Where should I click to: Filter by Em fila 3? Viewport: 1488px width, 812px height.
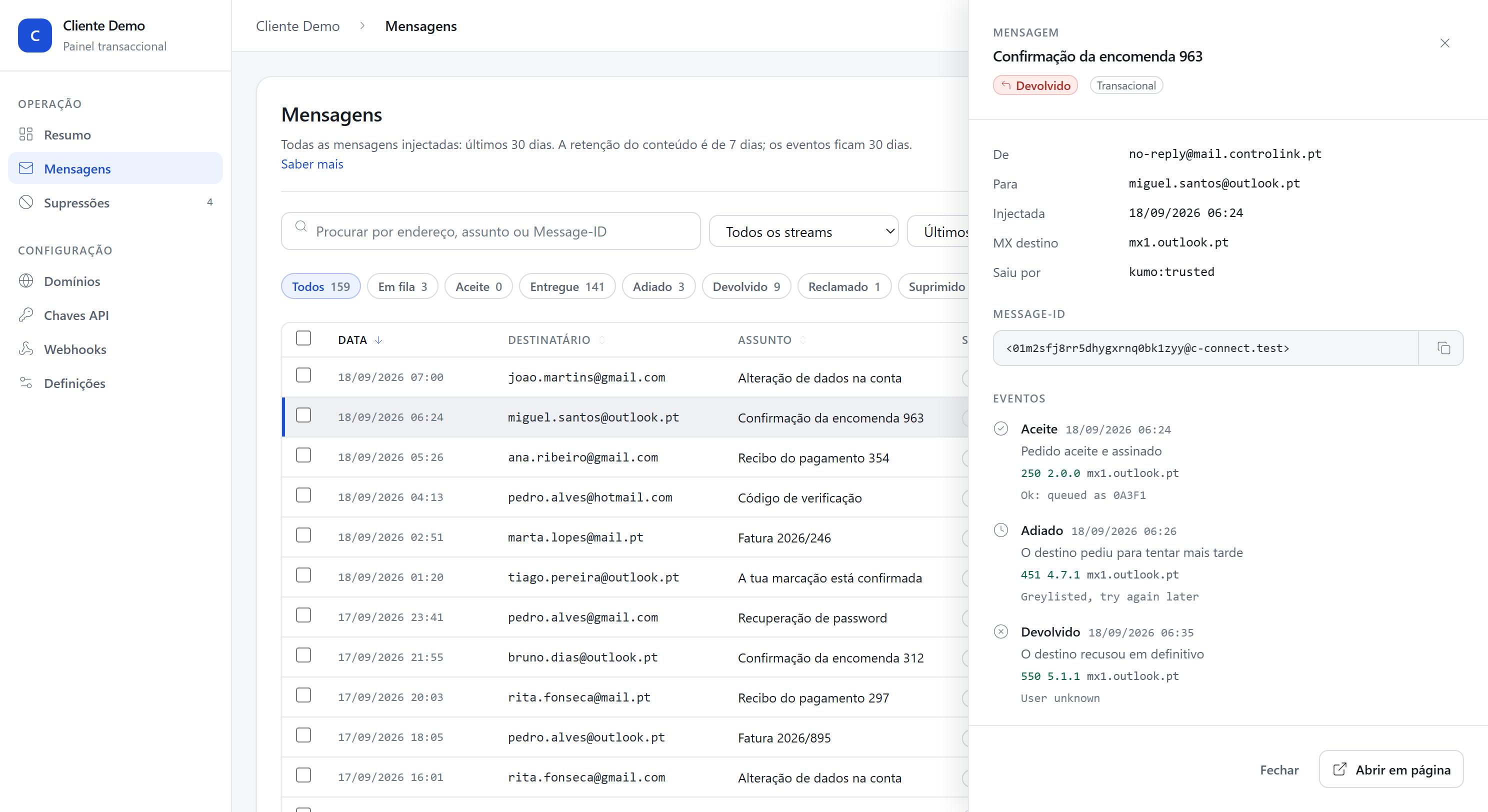point(402,286)
